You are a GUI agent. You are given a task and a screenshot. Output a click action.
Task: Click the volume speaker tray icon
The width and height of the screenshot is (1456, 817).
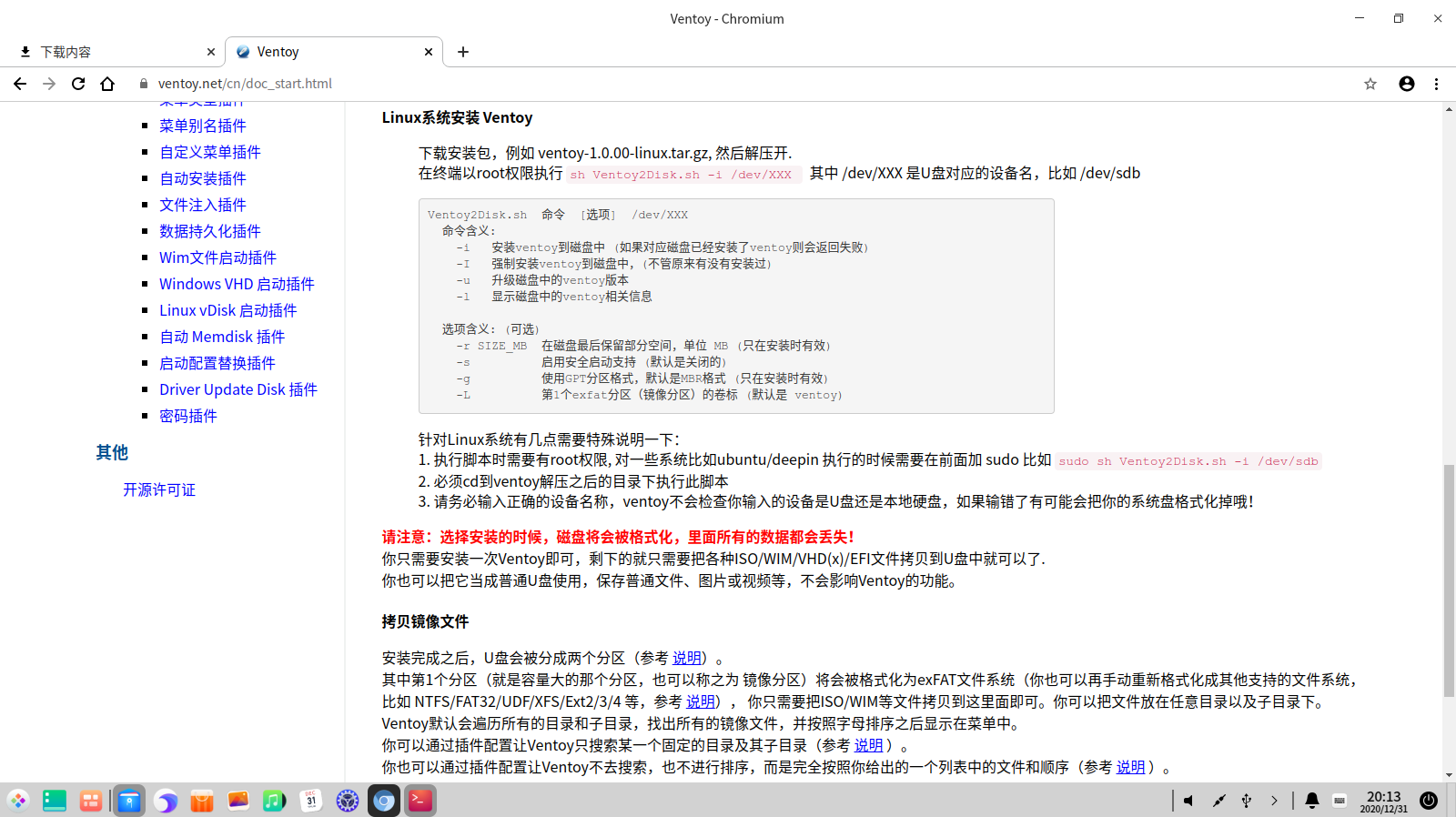pos(1188,801)
